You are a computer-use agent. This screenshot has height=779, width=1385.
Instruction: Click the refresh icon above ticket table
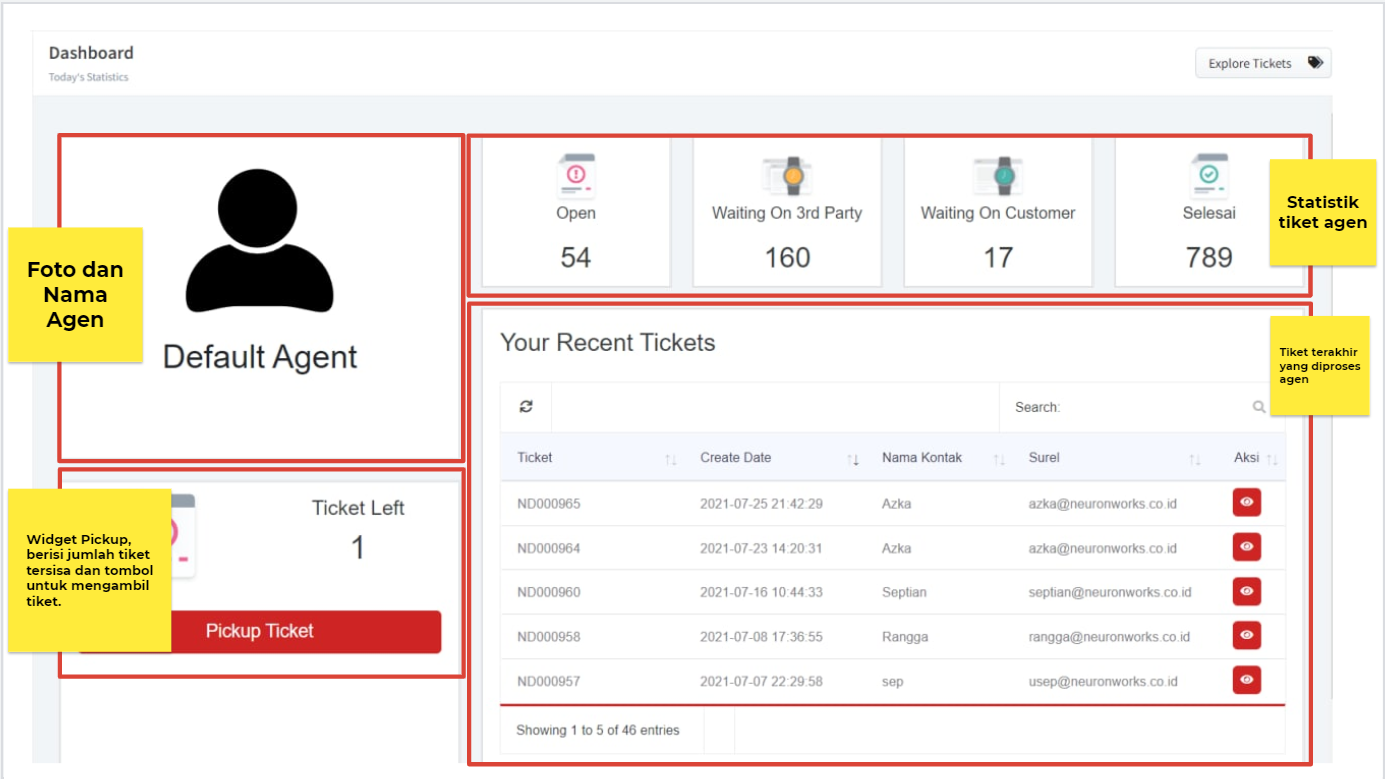tap(526, 407)
